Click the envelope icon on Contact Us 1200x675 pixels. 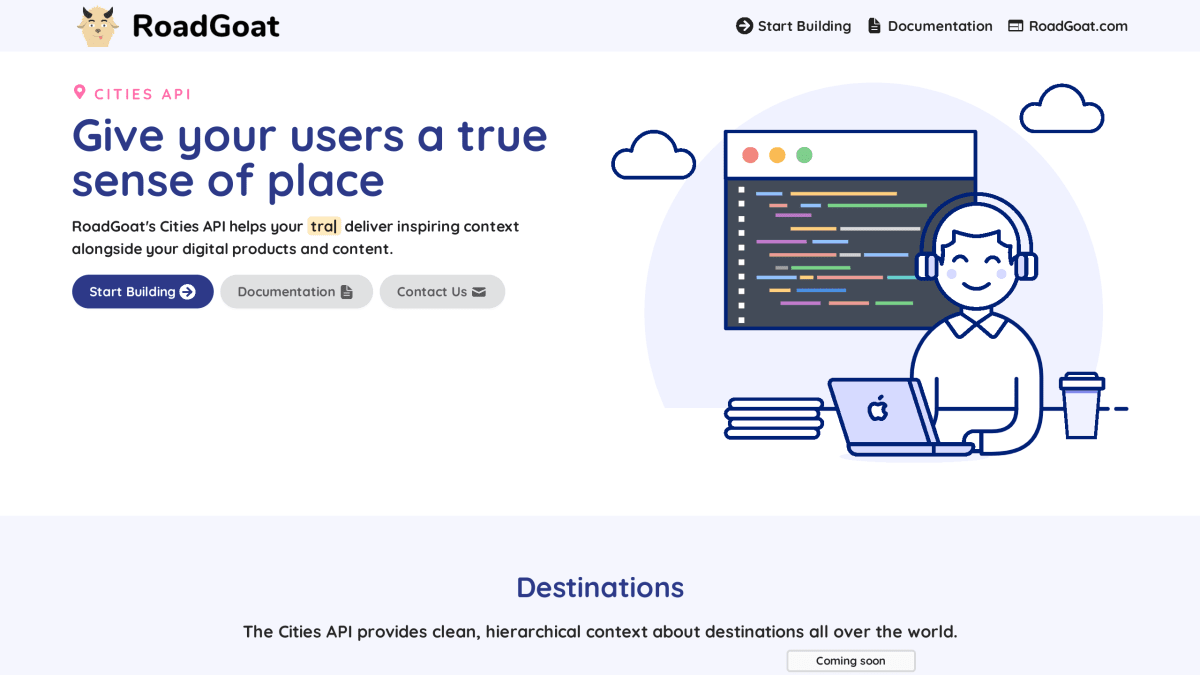click(x=479, y=292)
